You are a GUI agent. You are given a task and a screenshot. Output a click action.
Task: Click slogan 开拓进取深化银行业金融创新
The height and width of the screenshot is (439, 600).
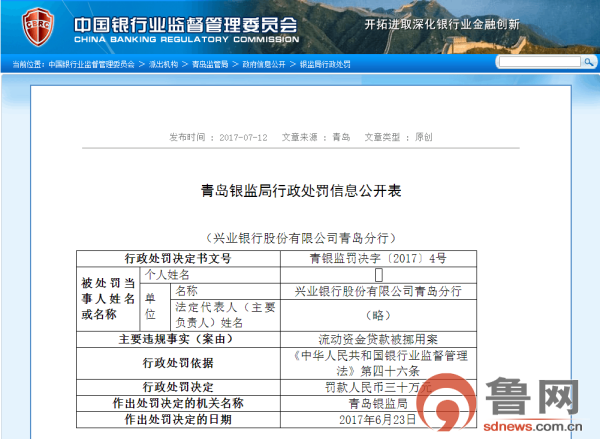coord(442,24)
